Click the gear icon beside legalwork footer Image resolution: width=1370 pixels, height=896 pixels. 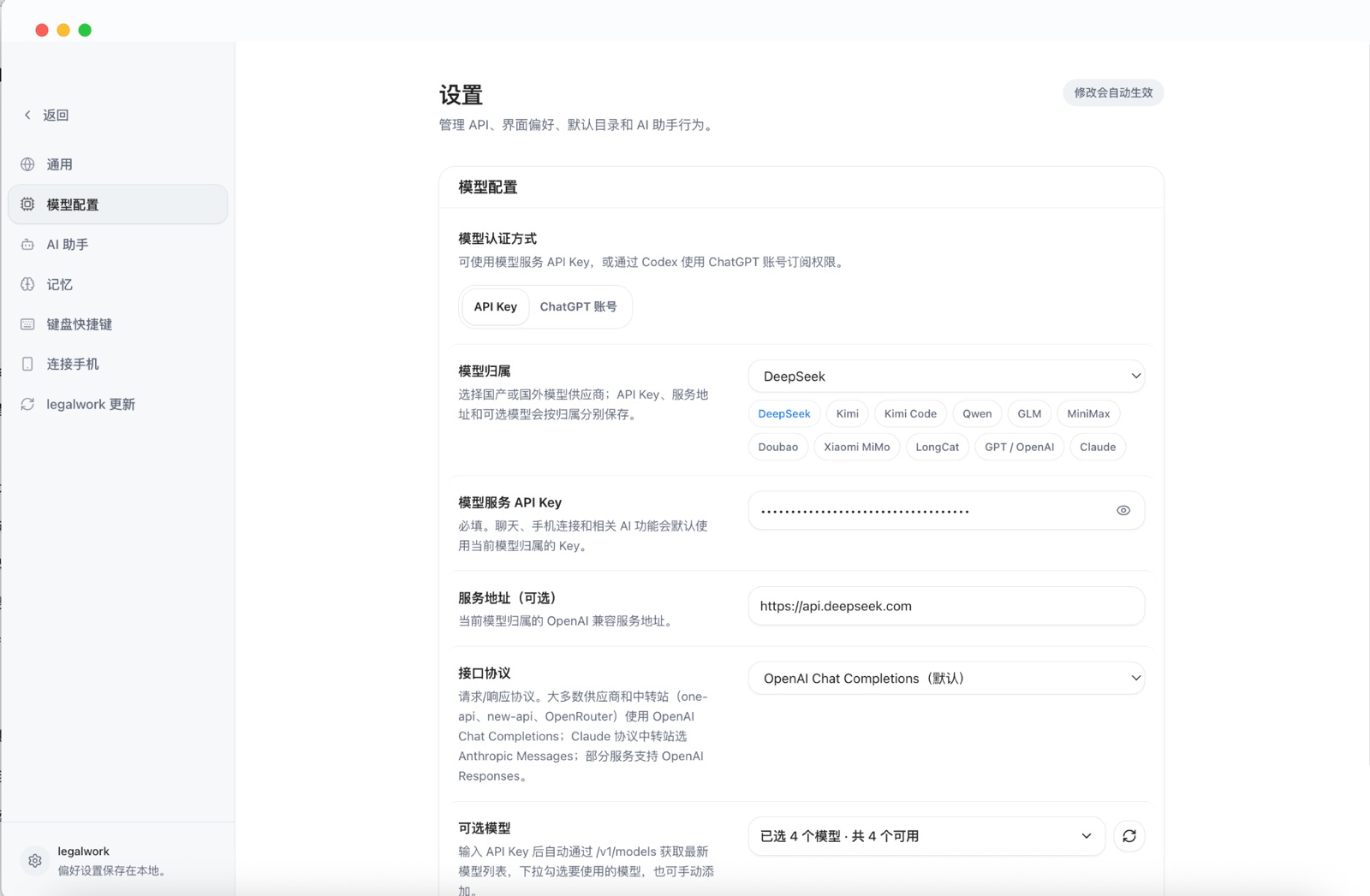click(x=35, y=861)
